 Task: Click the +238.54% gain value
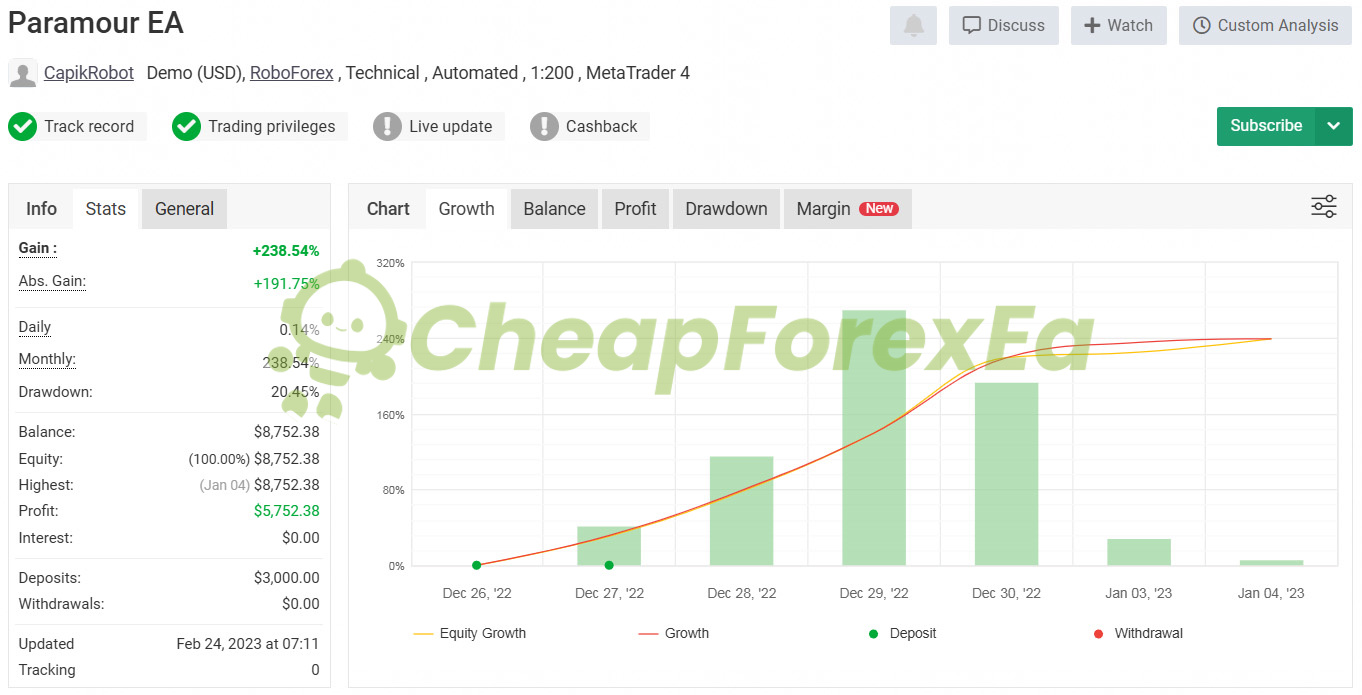pos(286,251)
